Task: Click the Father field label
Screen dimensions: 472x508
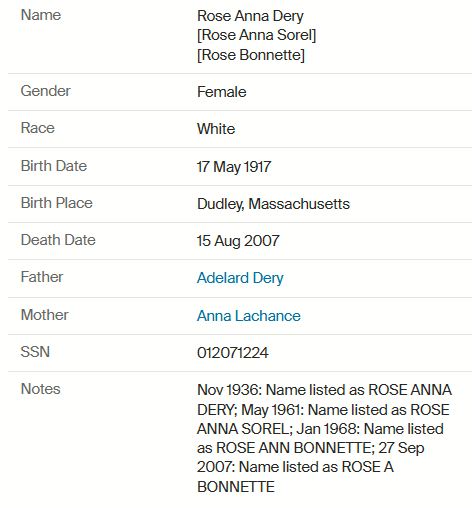Action: point(42,277)
